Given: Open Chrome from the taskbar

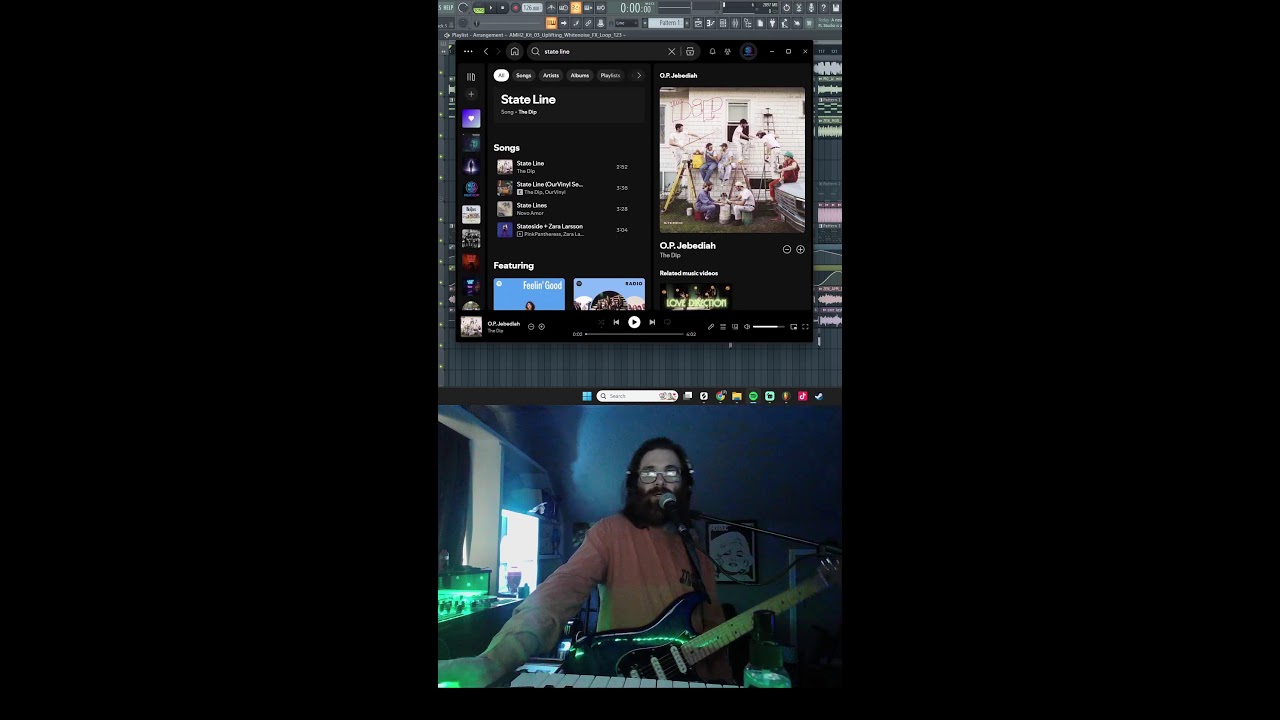Looking at the screenshot, I should [720, 396].
